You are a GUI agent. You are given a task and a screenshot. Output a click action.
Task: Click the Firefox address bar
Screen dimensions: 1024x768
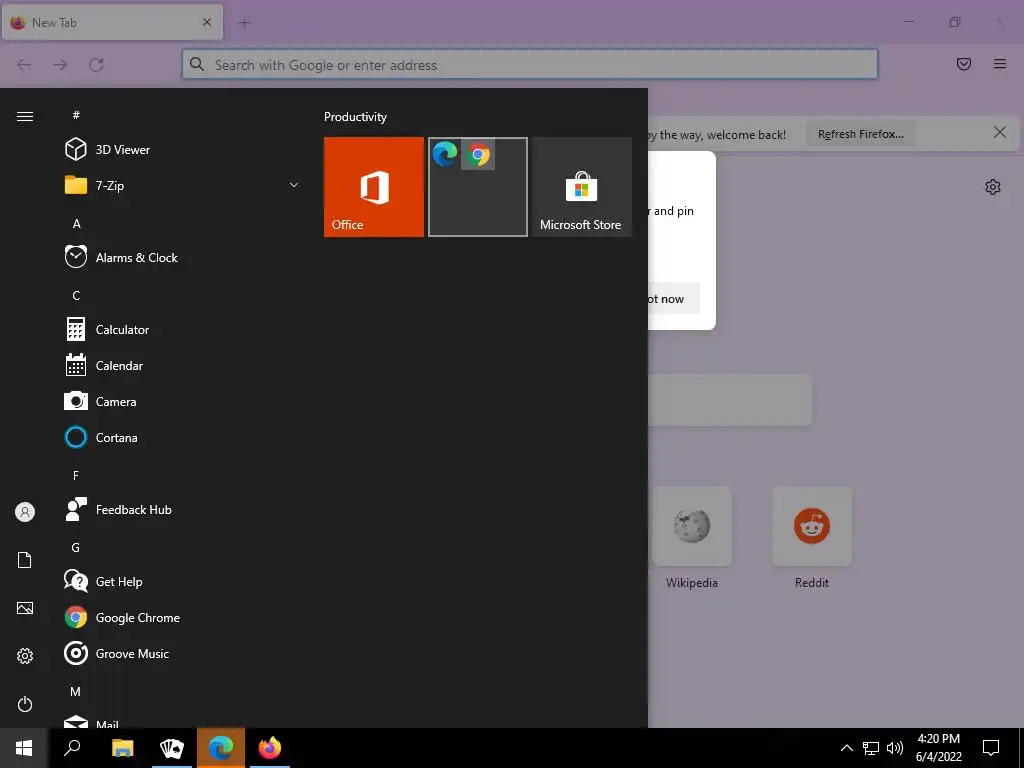[530, 65]
